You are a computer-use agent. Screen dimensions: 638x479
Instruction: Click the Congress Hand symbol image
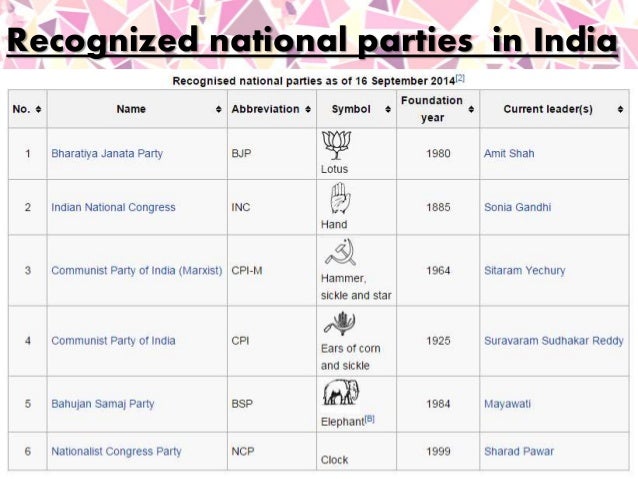(x=340, y=198)
